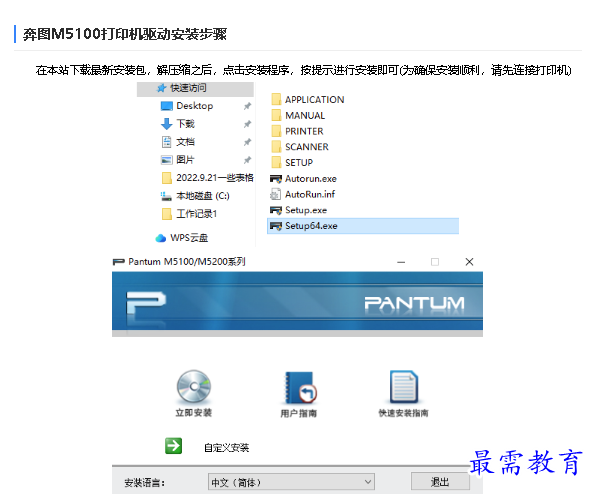The height and width of the screenshot is (494, 591).
Task: Open the SETUP folder
Action: click(x=299, y=163)
